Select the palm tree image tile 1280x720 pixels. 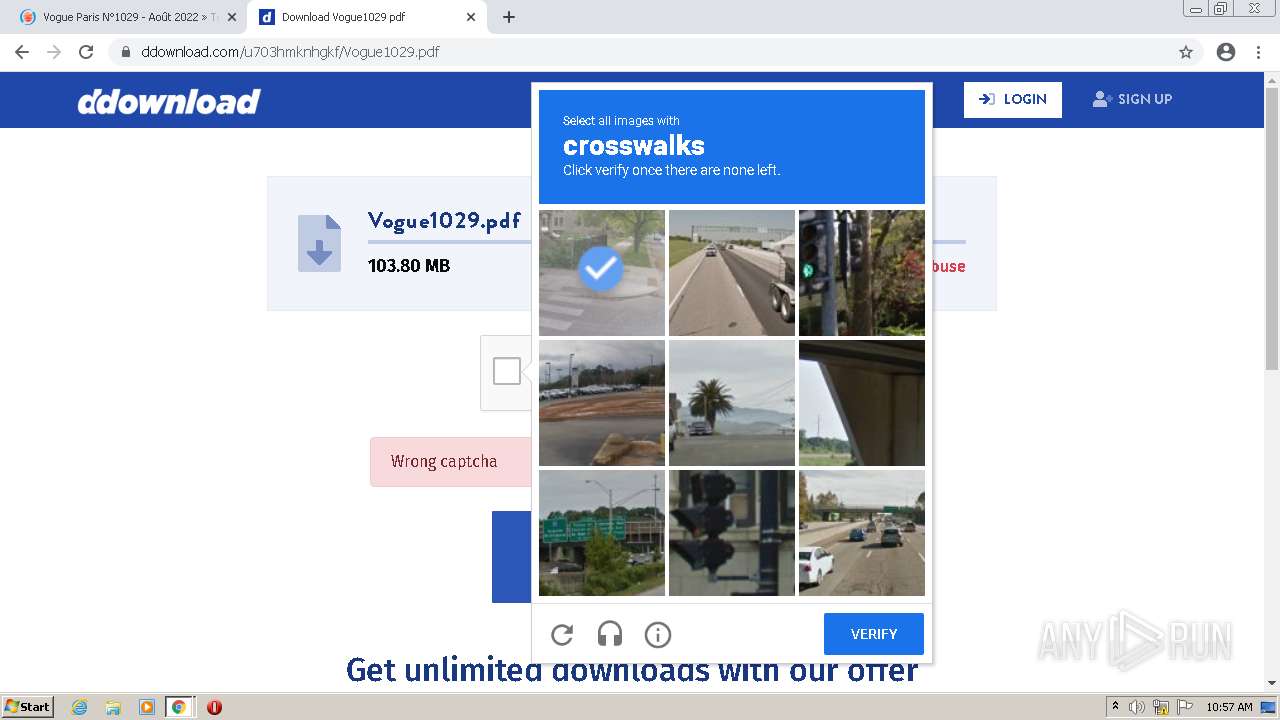point(732,403)
